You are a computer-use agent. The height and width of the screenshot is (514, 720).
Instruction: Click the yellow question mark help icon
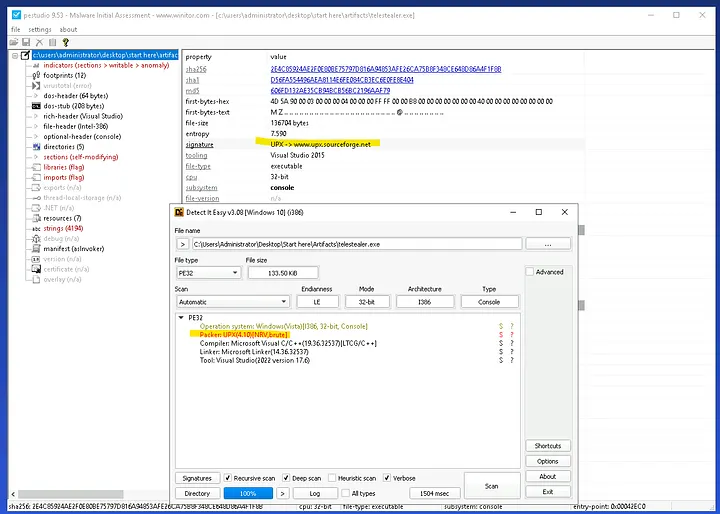[x=66, y=42]
